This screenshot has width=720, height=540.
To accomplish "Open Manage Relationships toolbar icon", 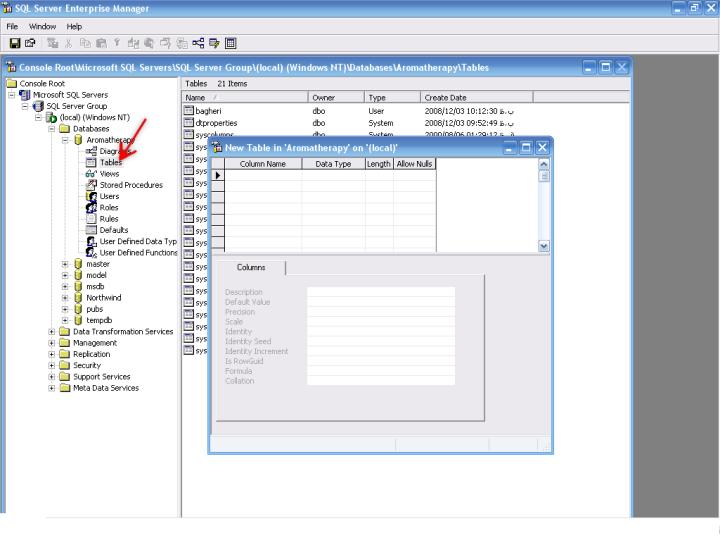I will click(198, 43).
